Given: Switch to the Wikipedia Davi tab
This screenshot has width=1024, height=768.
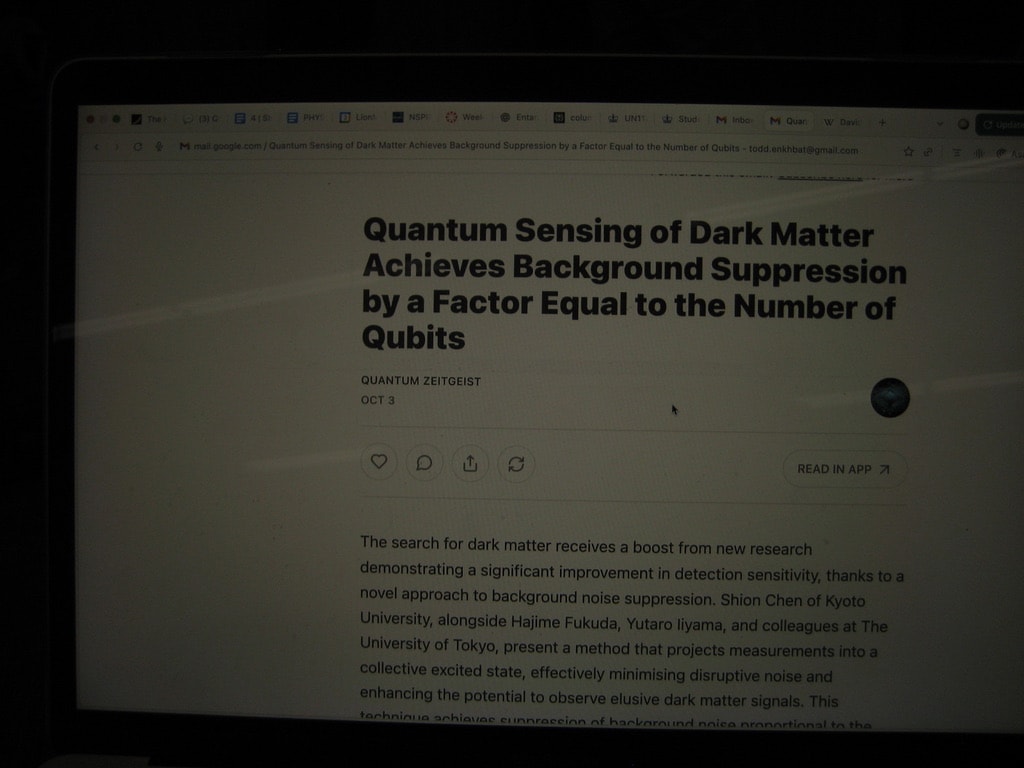Looking at the screenshot, I should click(842, 122).
